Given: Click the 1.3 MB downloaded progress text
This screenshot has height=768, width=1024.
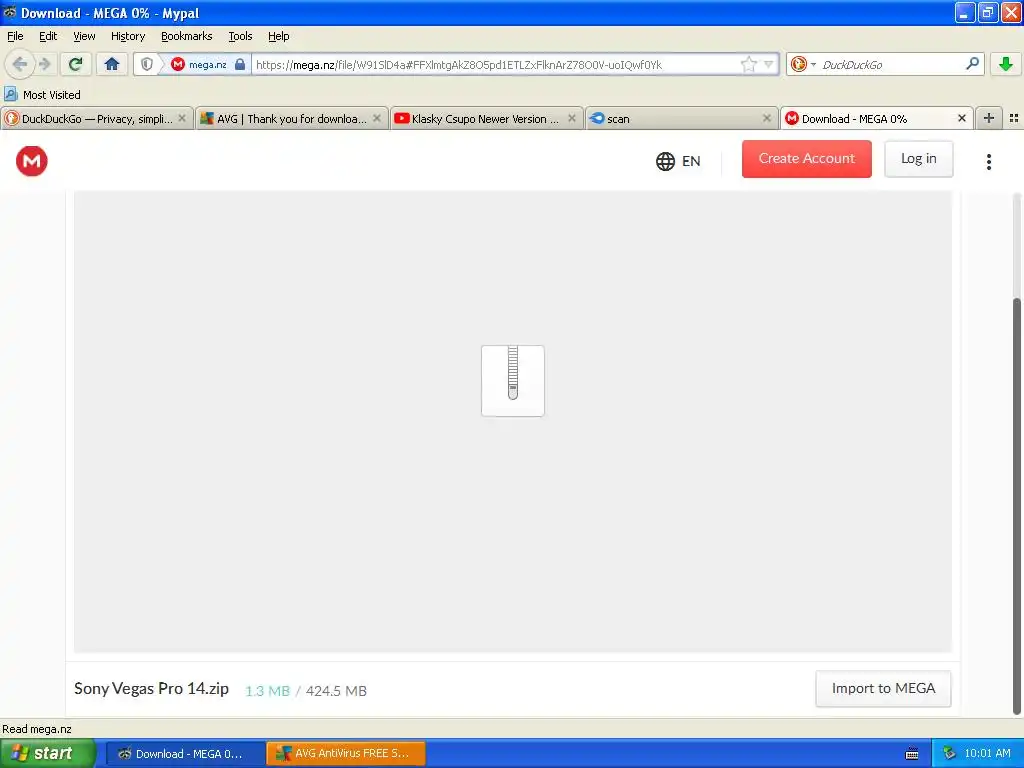Looking at the screenshot, I should point(267,690).
